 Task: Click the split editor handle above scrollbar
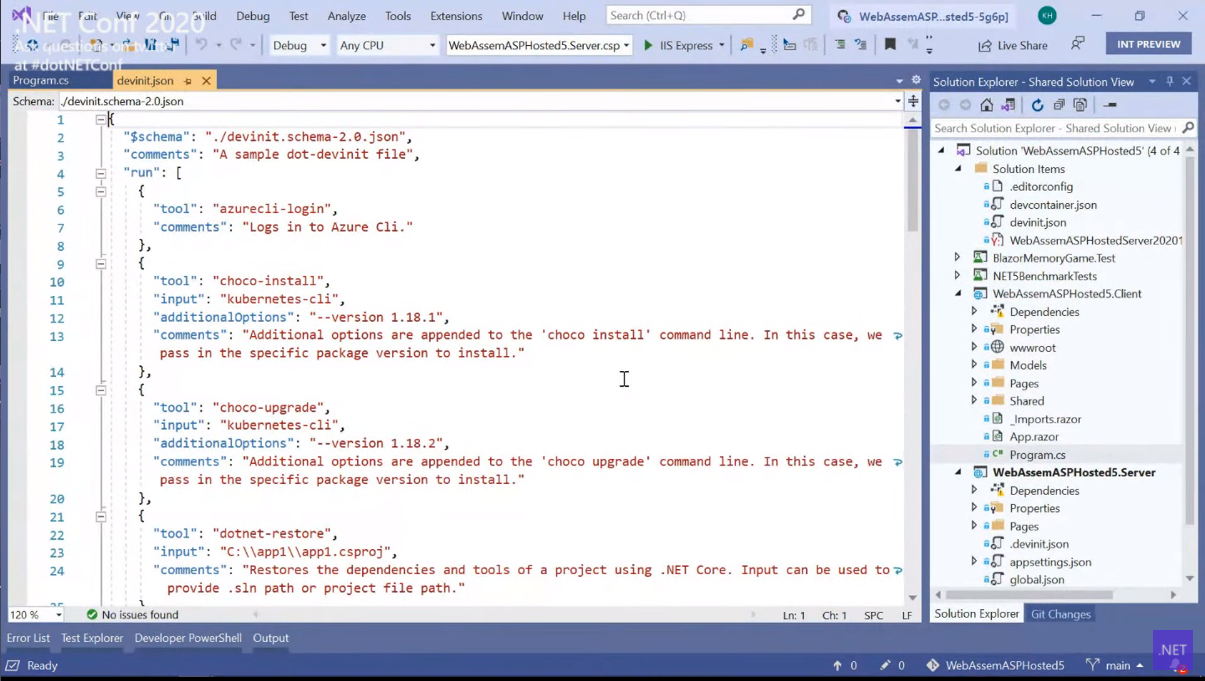(913, 101)
